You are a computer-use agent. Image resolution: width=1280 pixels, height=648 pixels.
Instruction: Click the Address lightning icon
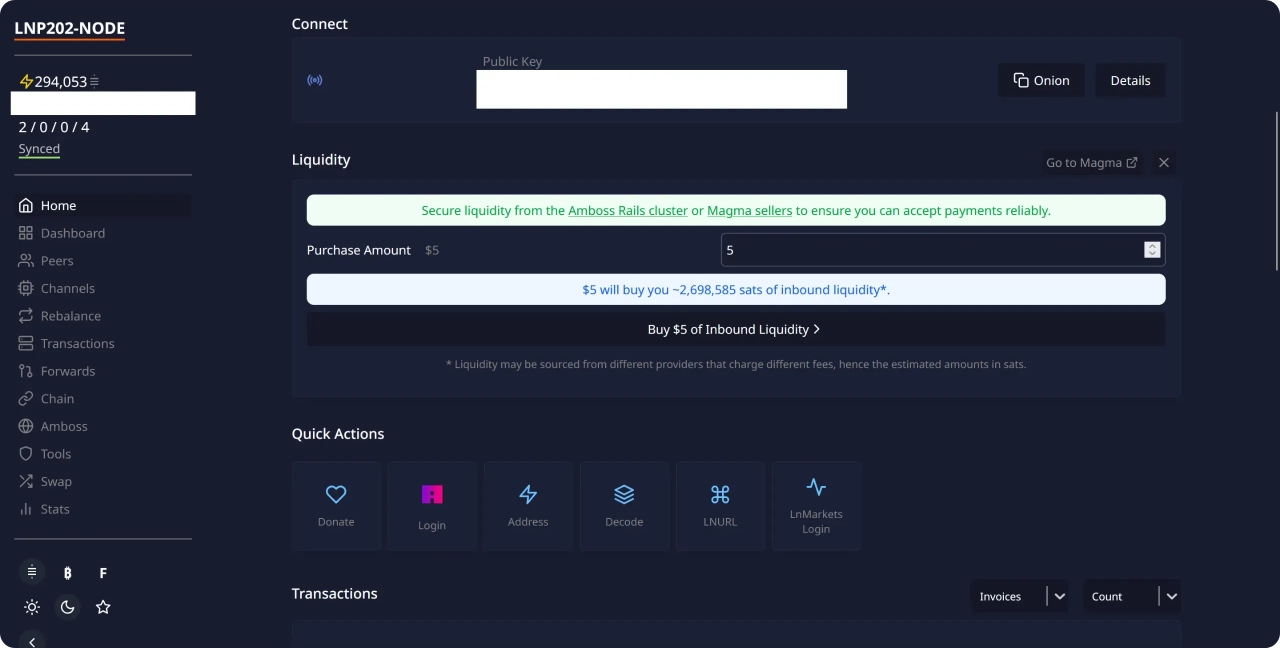(x=528, y=505)
